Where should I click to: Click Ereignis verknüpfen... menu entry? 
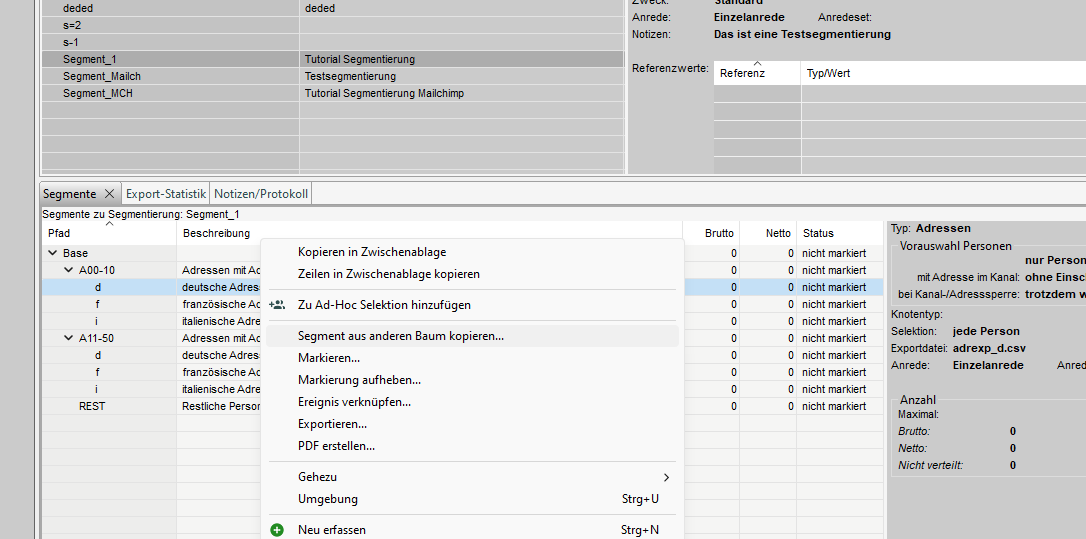click(x=354, y=402)
